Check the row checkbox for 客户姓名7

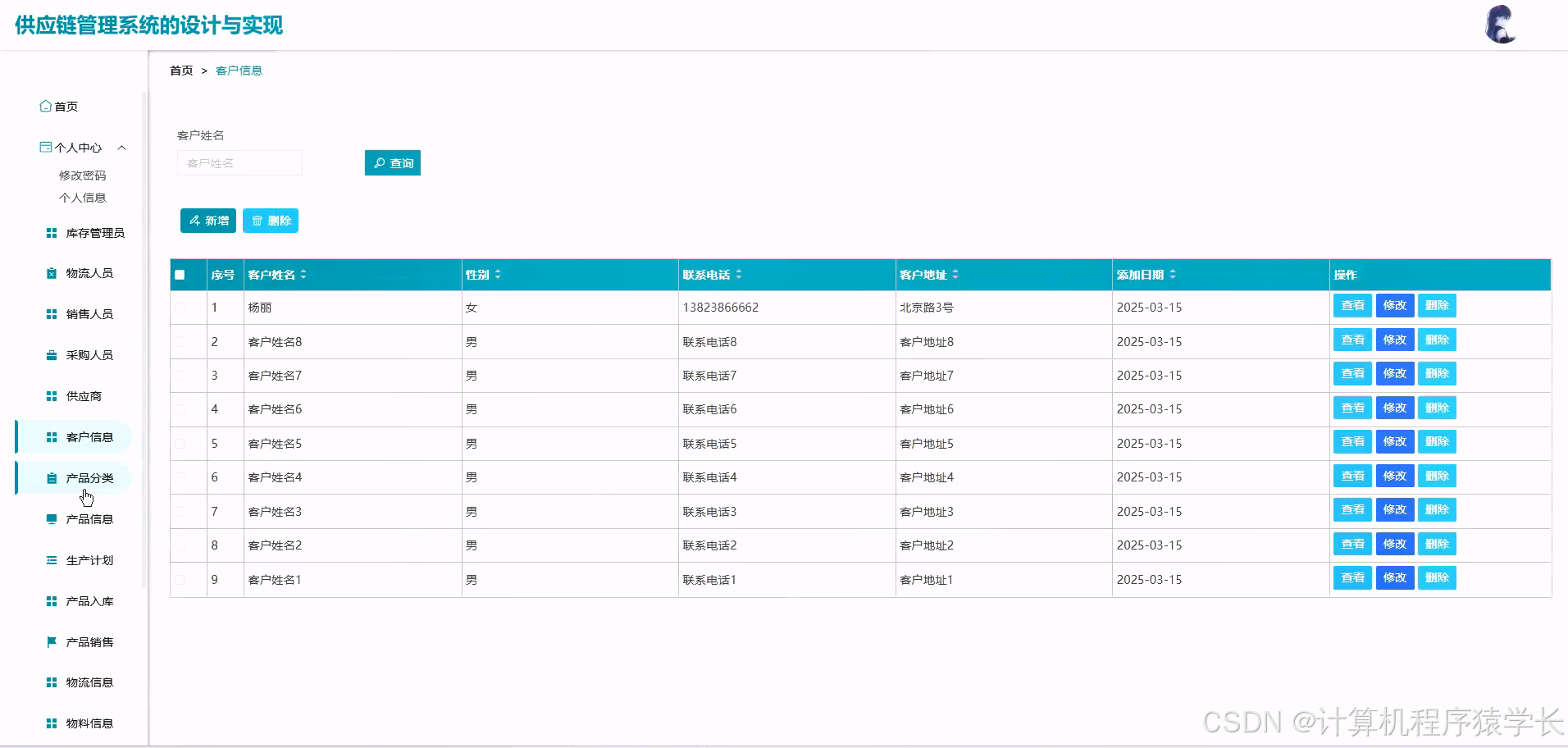coord(180,376)
